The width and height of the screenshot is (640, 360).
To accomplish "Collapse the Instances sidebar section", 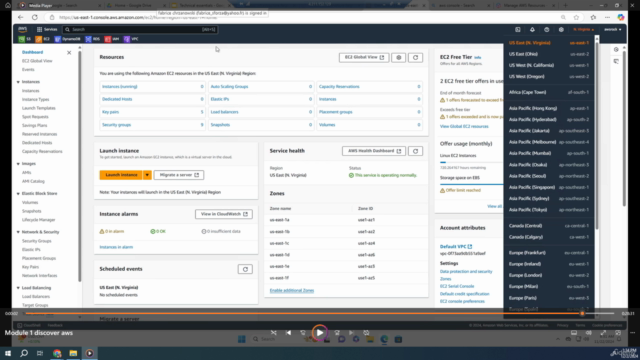I will click(x=18, y=82).
